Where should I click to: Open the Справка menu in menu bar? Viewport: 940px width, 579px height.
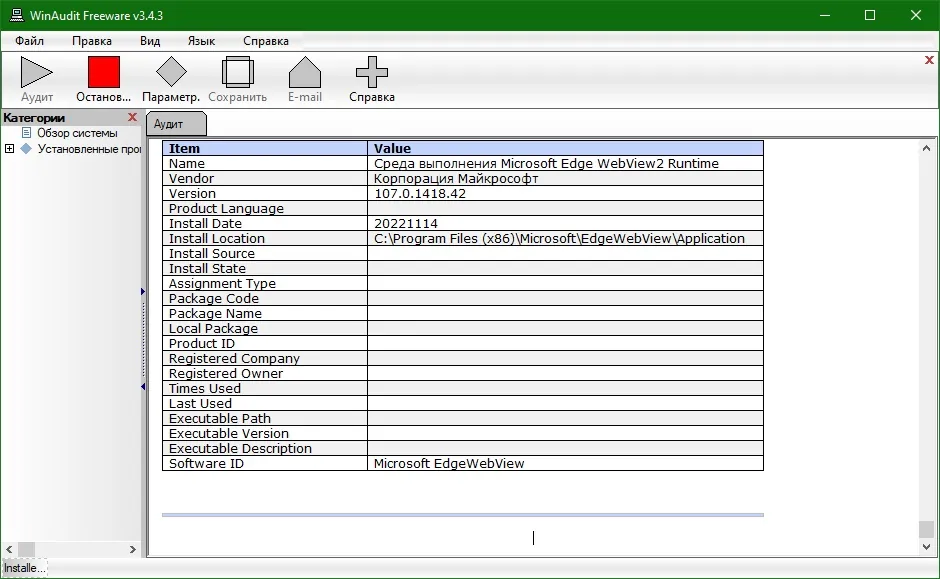266,41
